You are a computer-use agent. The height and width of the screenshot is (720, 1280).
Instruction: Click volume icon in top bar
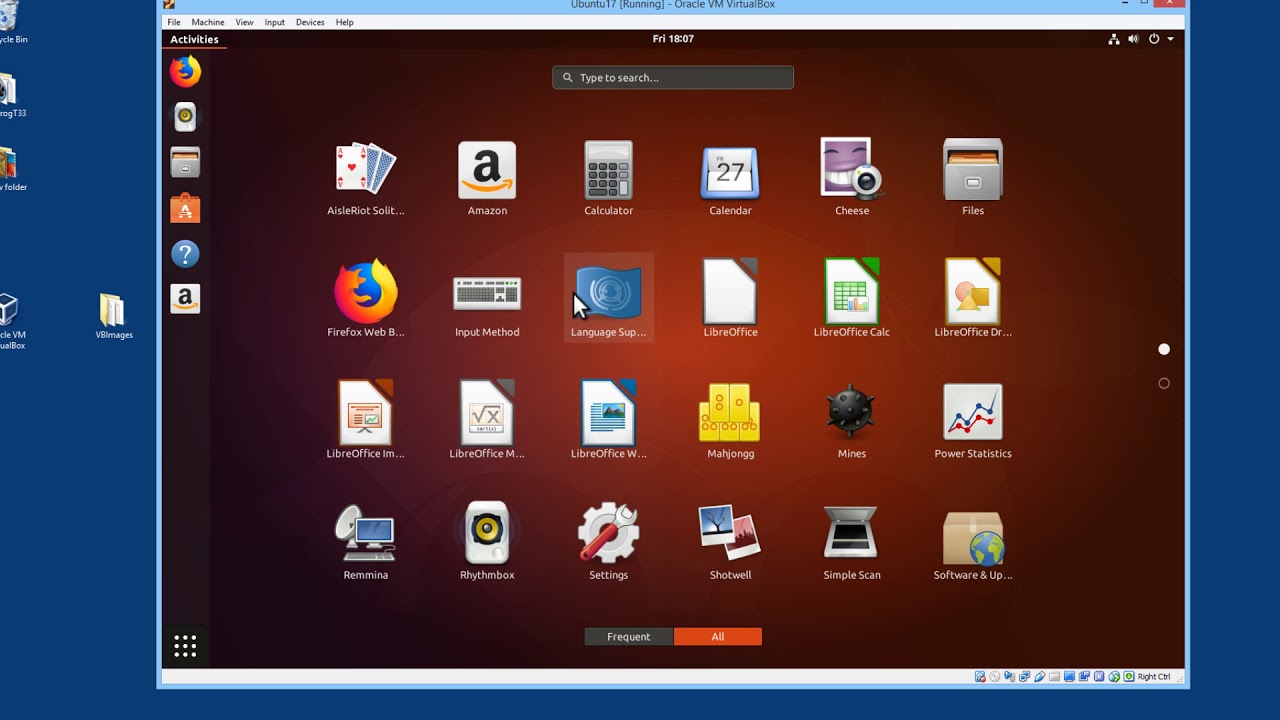(x=1133, y=39)
